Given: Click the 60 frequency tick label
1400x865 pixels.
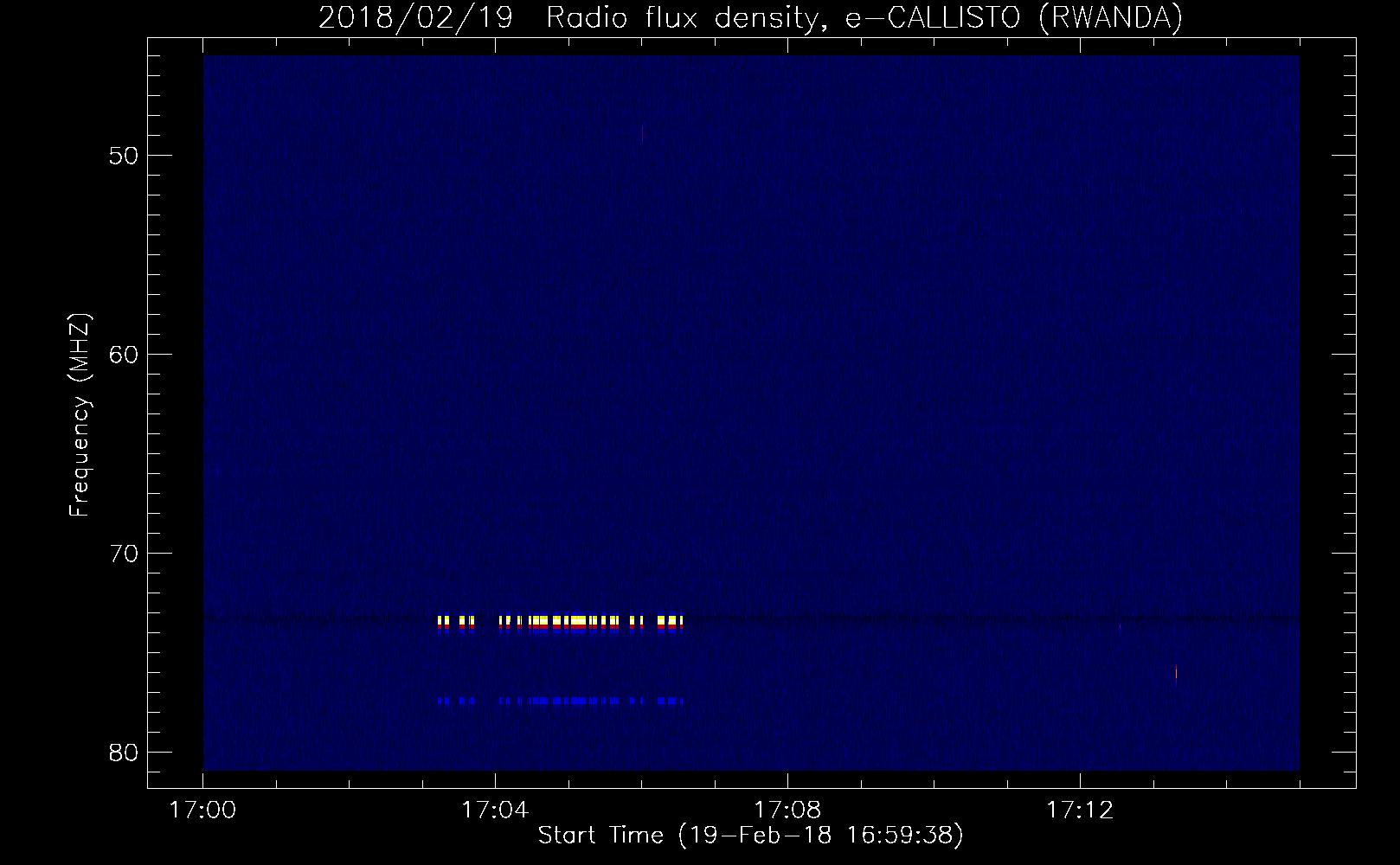Looking at the screenshot, I should pos(124,354).
